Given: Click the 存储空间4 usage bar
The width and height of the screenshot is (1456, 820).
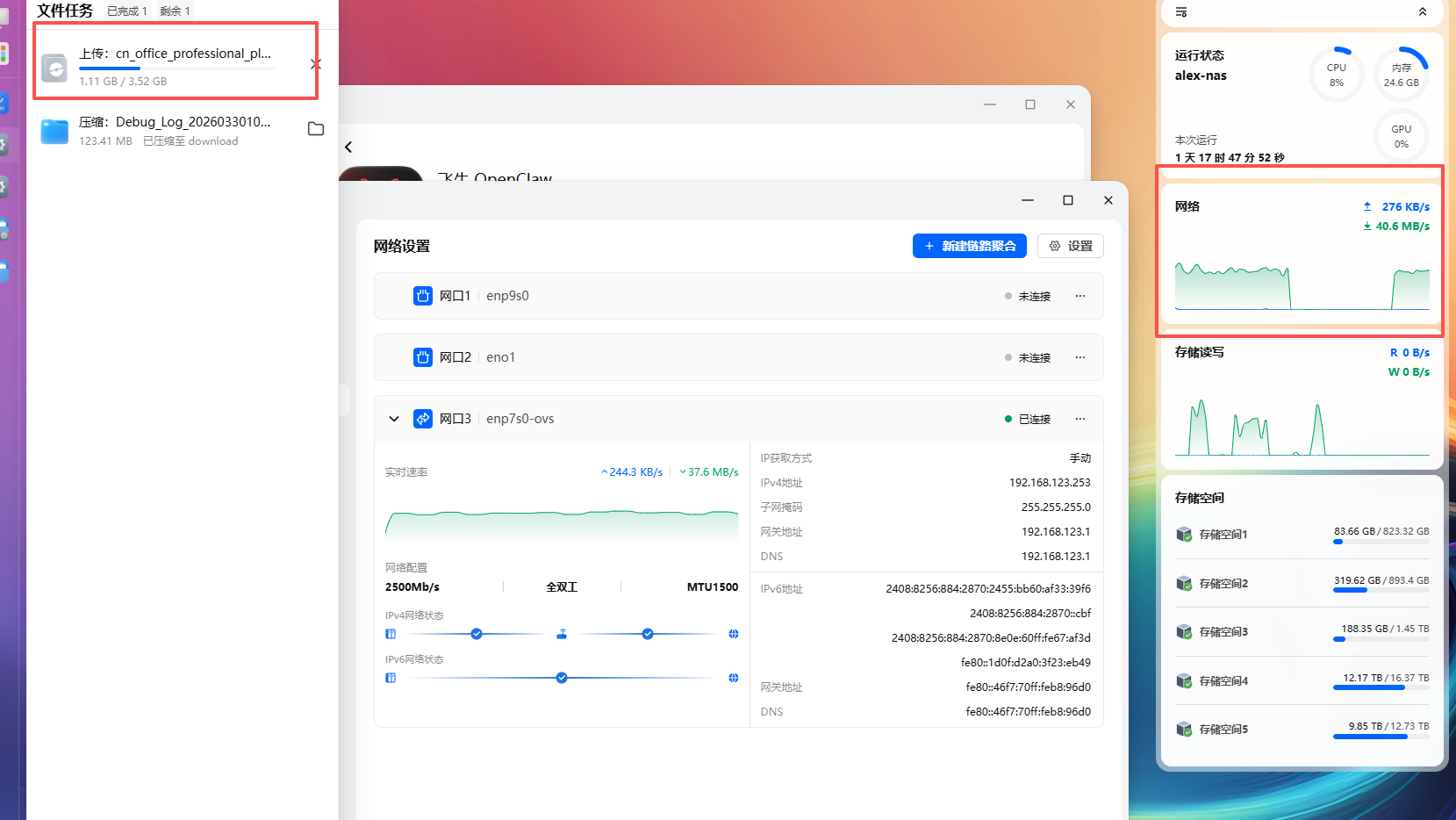Looking at the screenshot, I should tap(1381, 688).
